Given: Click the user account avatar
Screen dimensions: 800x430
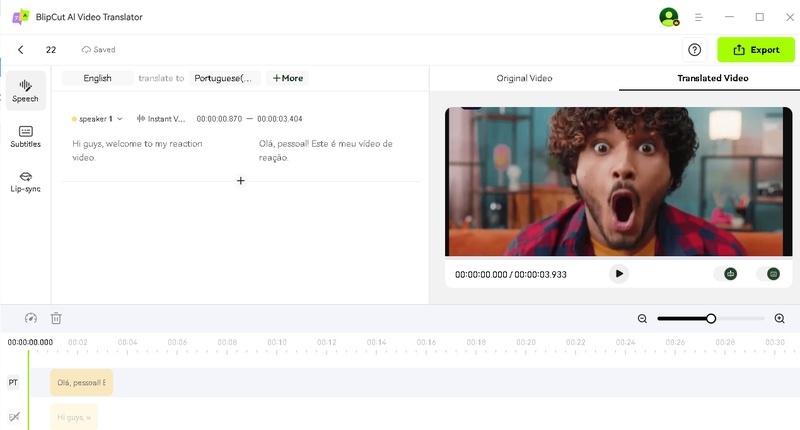Looking at the screenshot, I should pyautogui.click(x=668, y=17).
